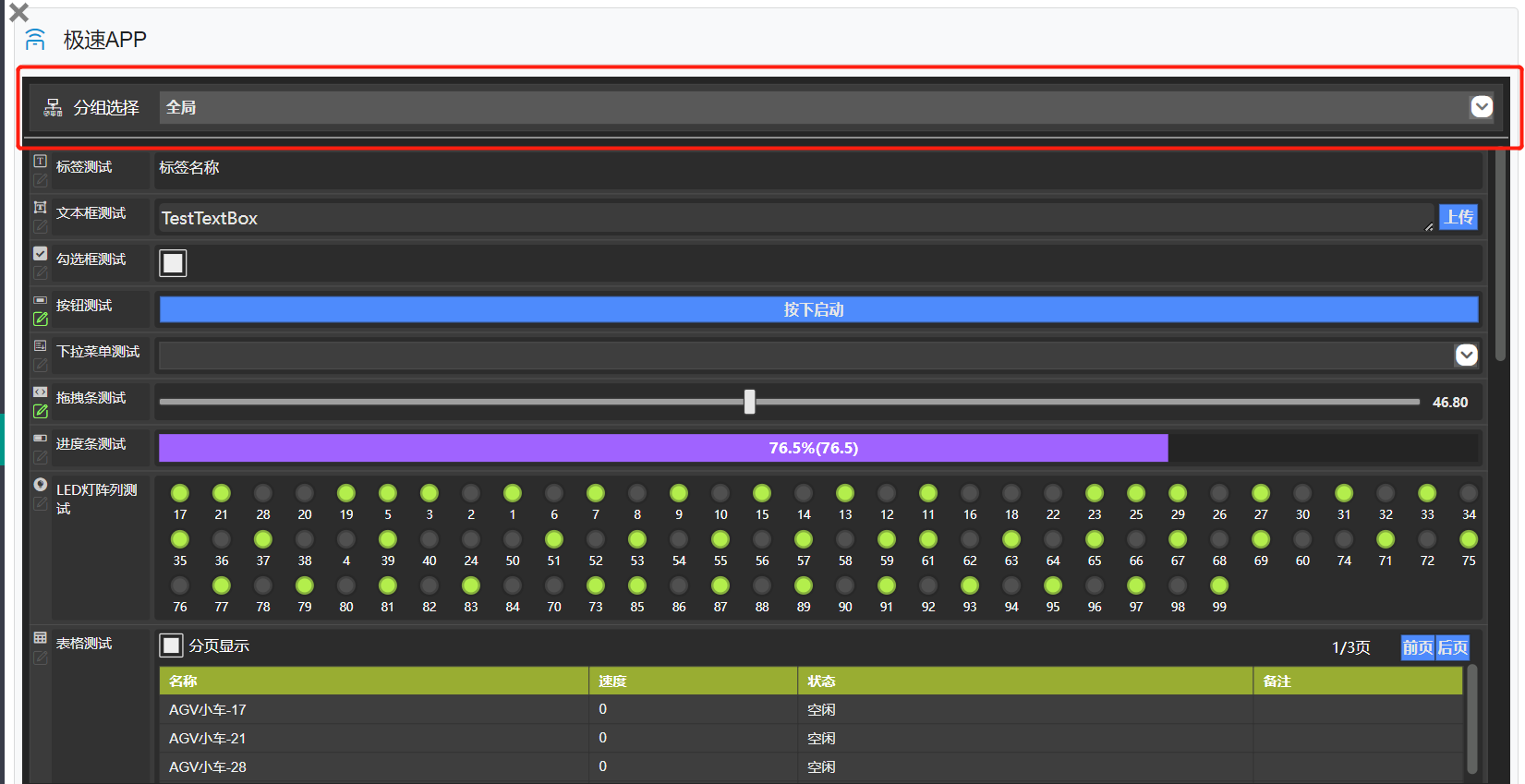Toggle LED indicator 28
The image size is (1525, 784).
pos(263,493)
